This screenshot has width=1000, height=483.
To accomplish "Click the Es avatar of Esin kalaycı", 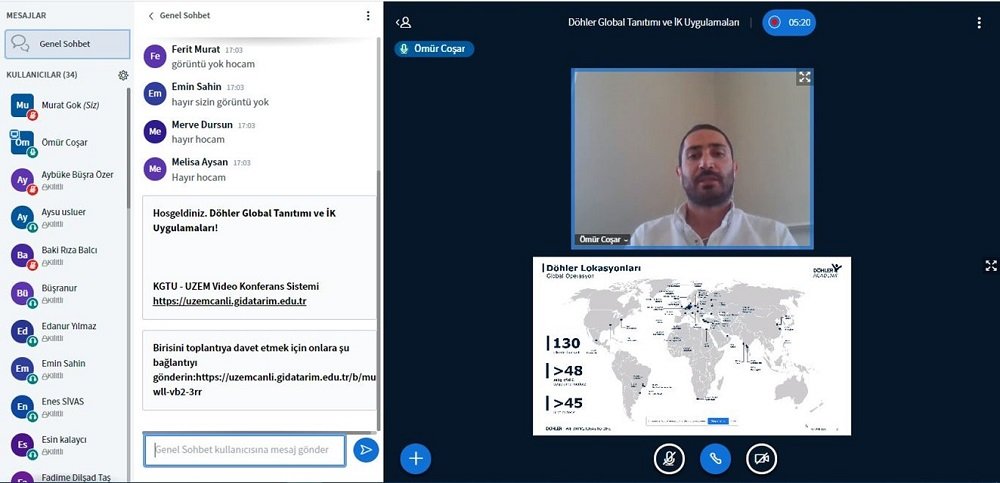I will (x=22, y=445).
